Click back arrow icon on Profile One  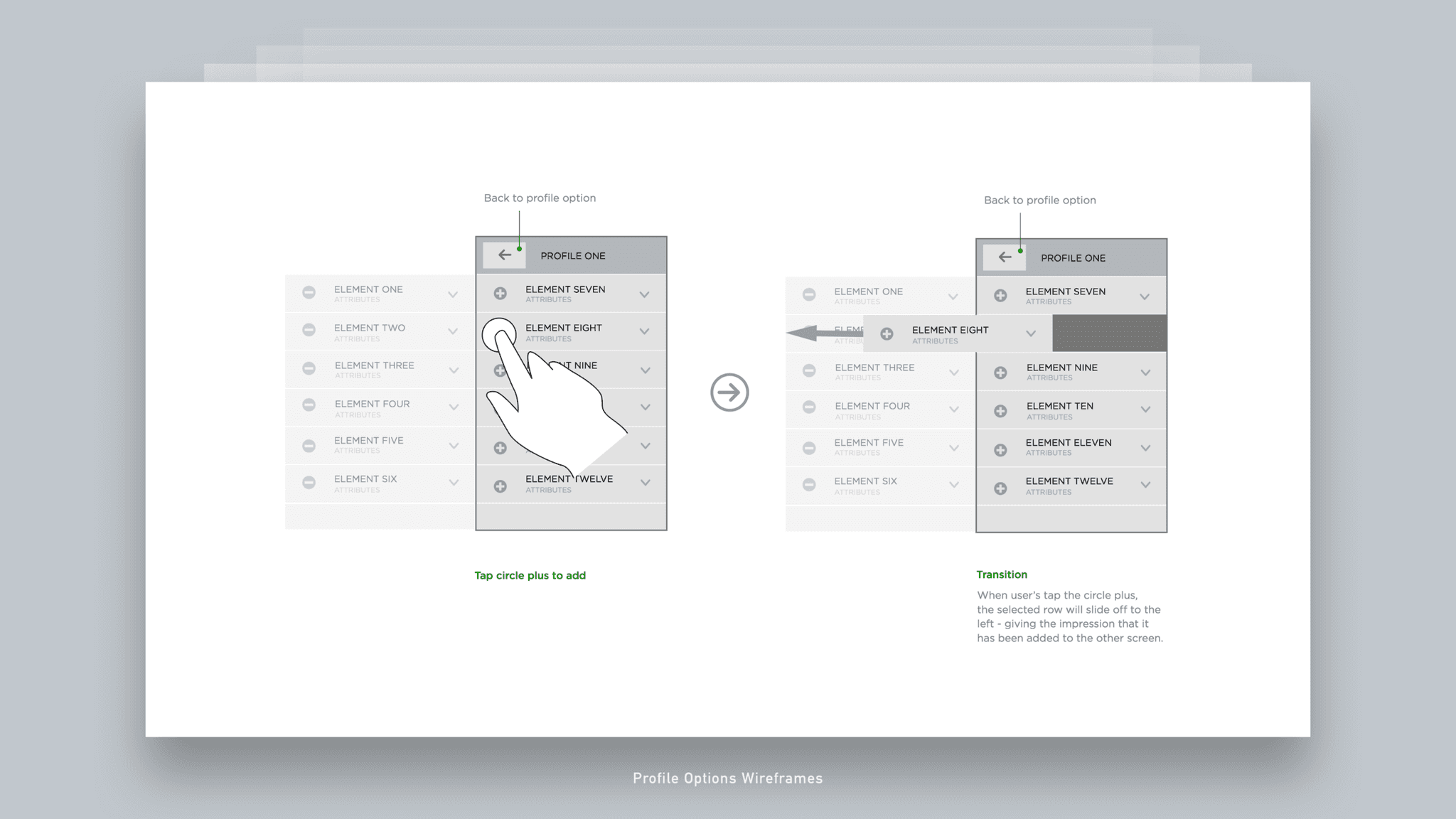pyautogui.click(x=503, y=255)
